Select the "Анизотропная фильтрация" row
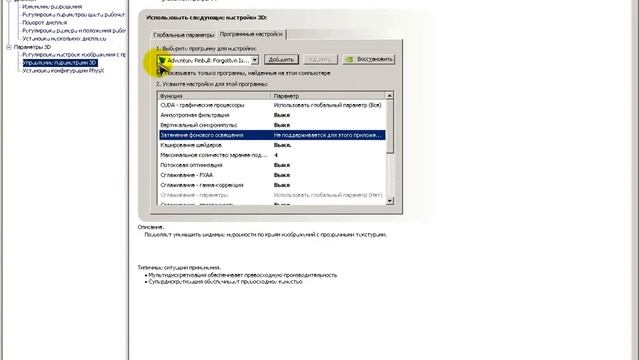This screenshot has height=360, width=640. pos(272,115)
